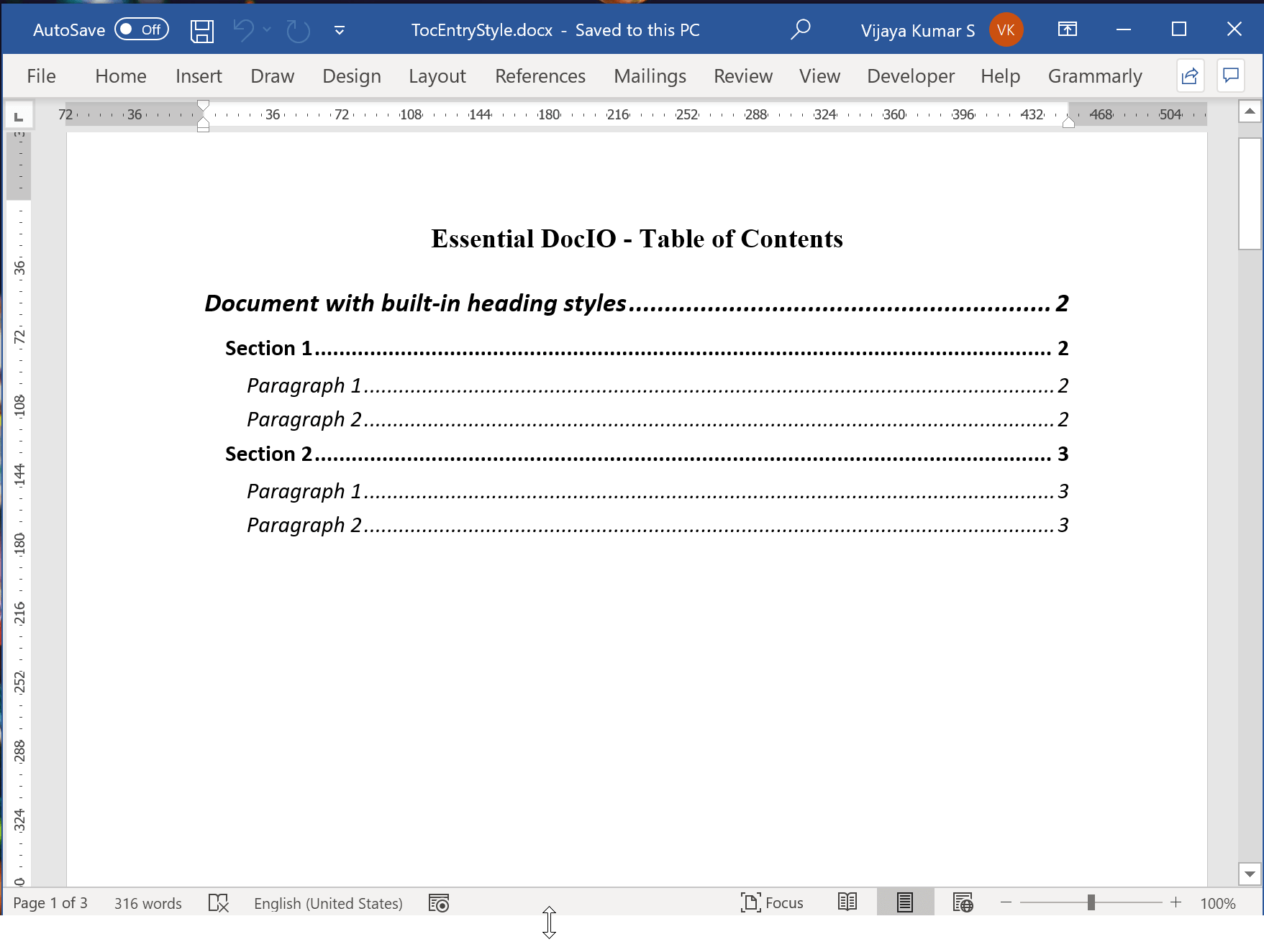
Task: Click the Share icon below title bar
Action: [x=1190, y=75]
